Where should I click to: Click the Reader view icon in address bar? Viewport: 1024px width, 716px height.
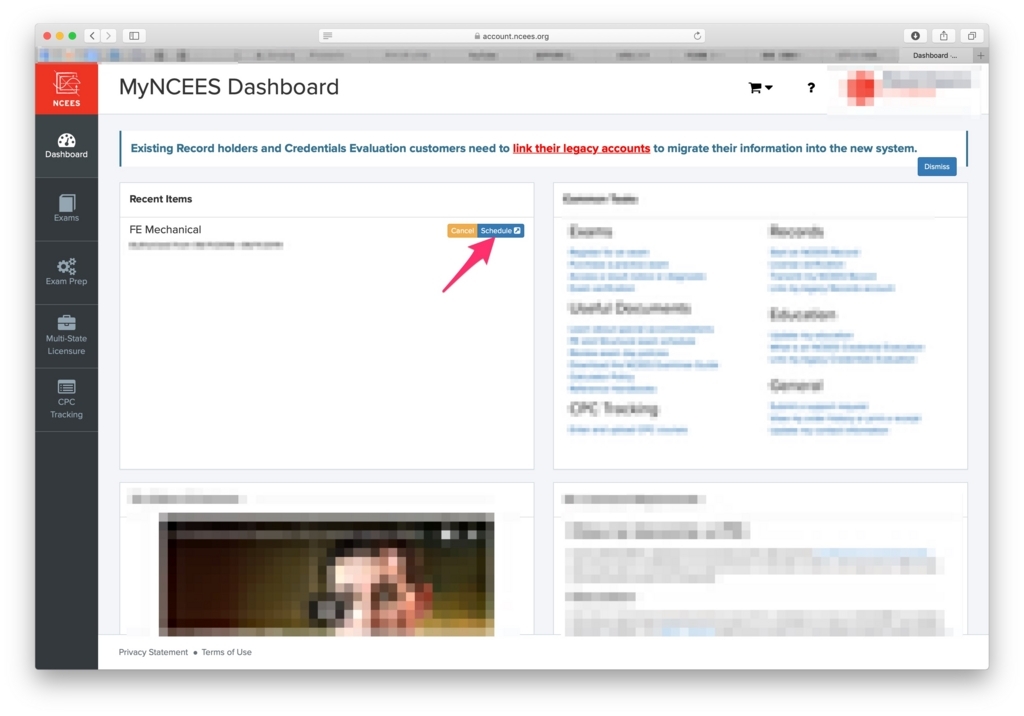coord(328,36)
